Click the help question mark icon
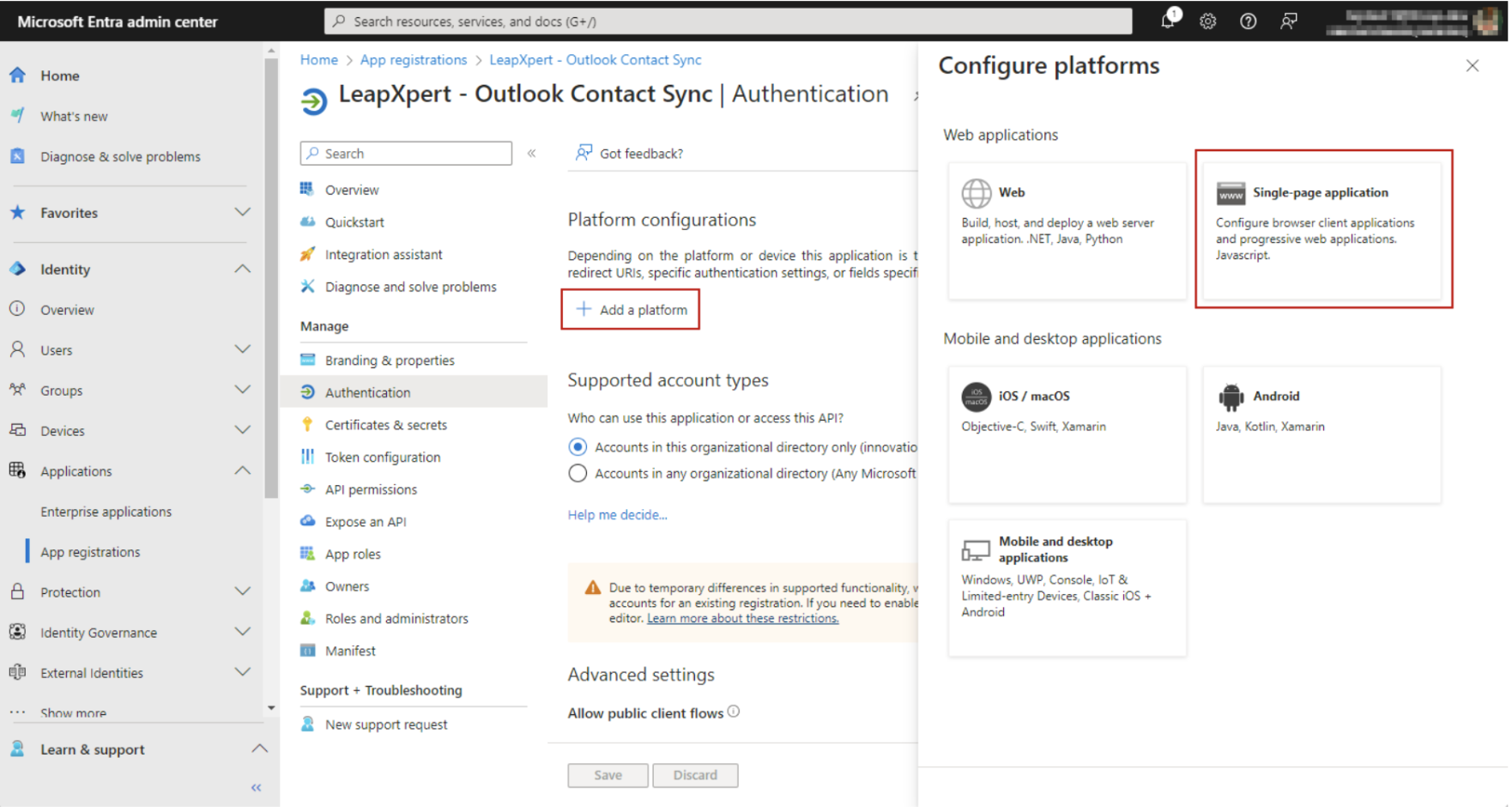The width and height of the screenshot is (1512, 812). click(1249, 21)
